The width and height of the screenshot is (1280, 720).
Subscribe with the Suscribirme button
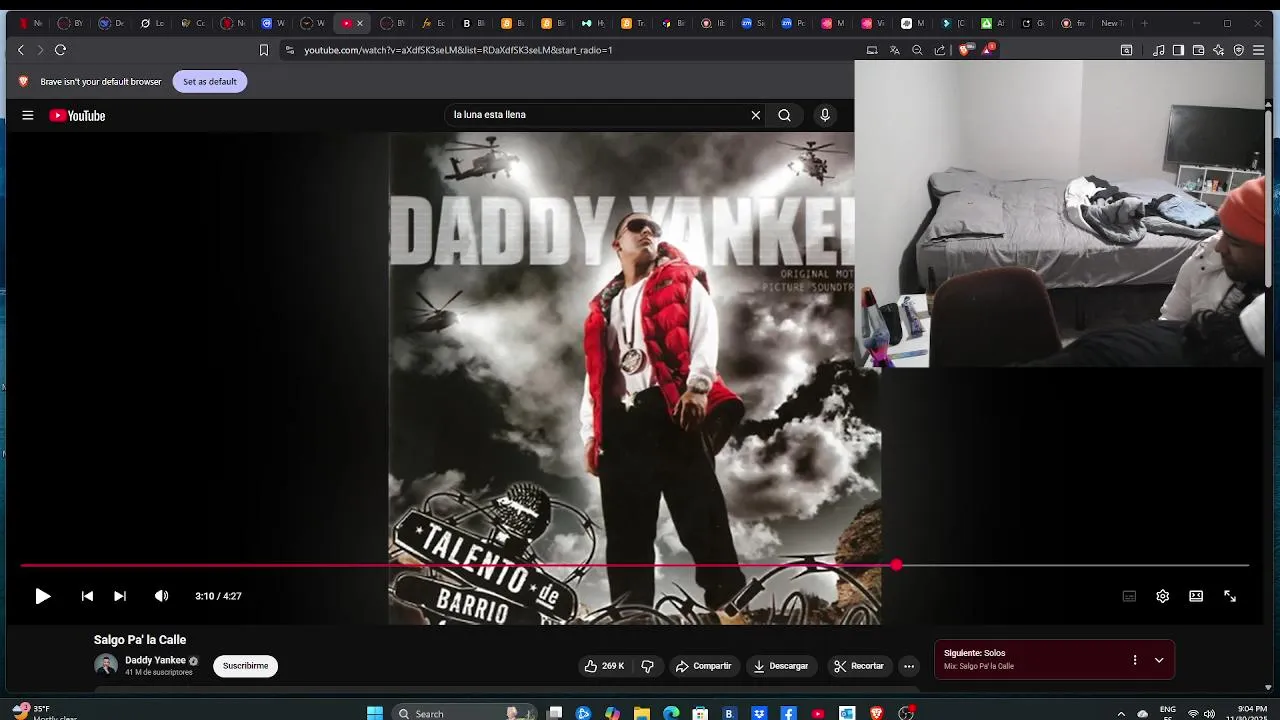point(245,666)
